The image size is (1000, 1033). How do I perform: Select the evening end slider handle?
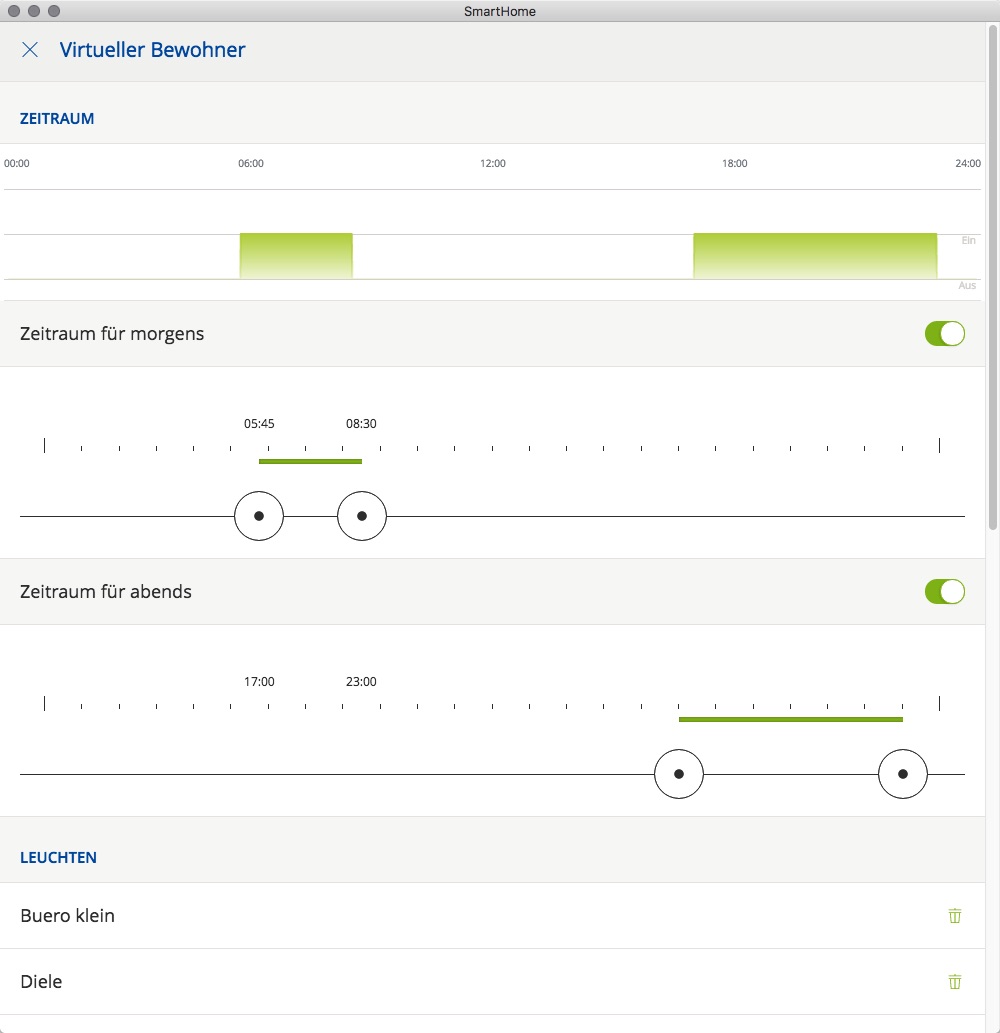pyautogui.click(x=903, y=774)
